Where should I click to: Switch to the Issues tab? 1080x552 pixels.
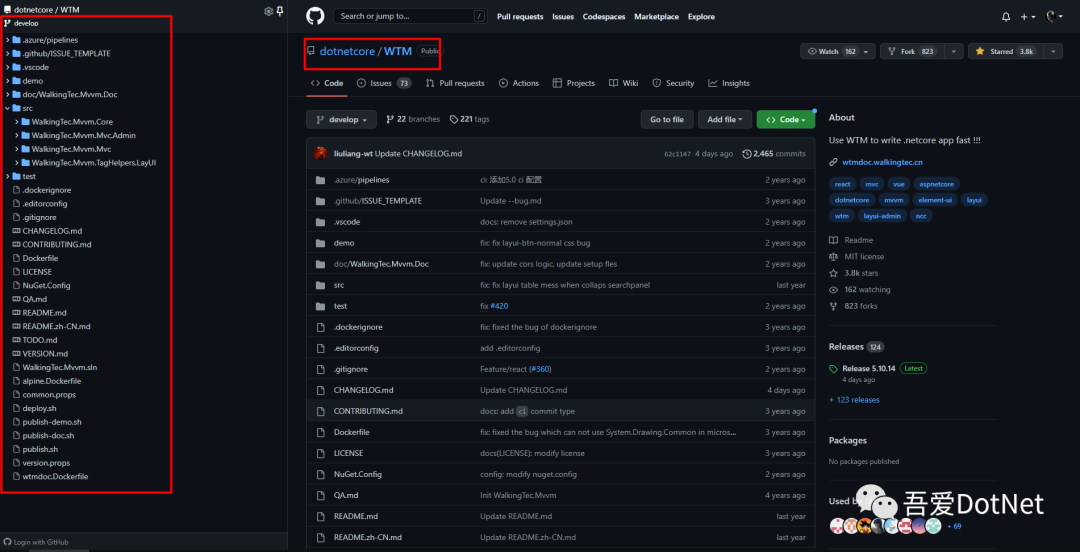coord(384,83)
